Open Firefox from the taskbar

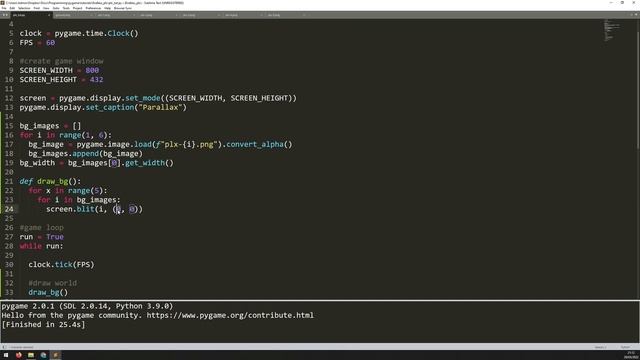[x=19, y=355]
